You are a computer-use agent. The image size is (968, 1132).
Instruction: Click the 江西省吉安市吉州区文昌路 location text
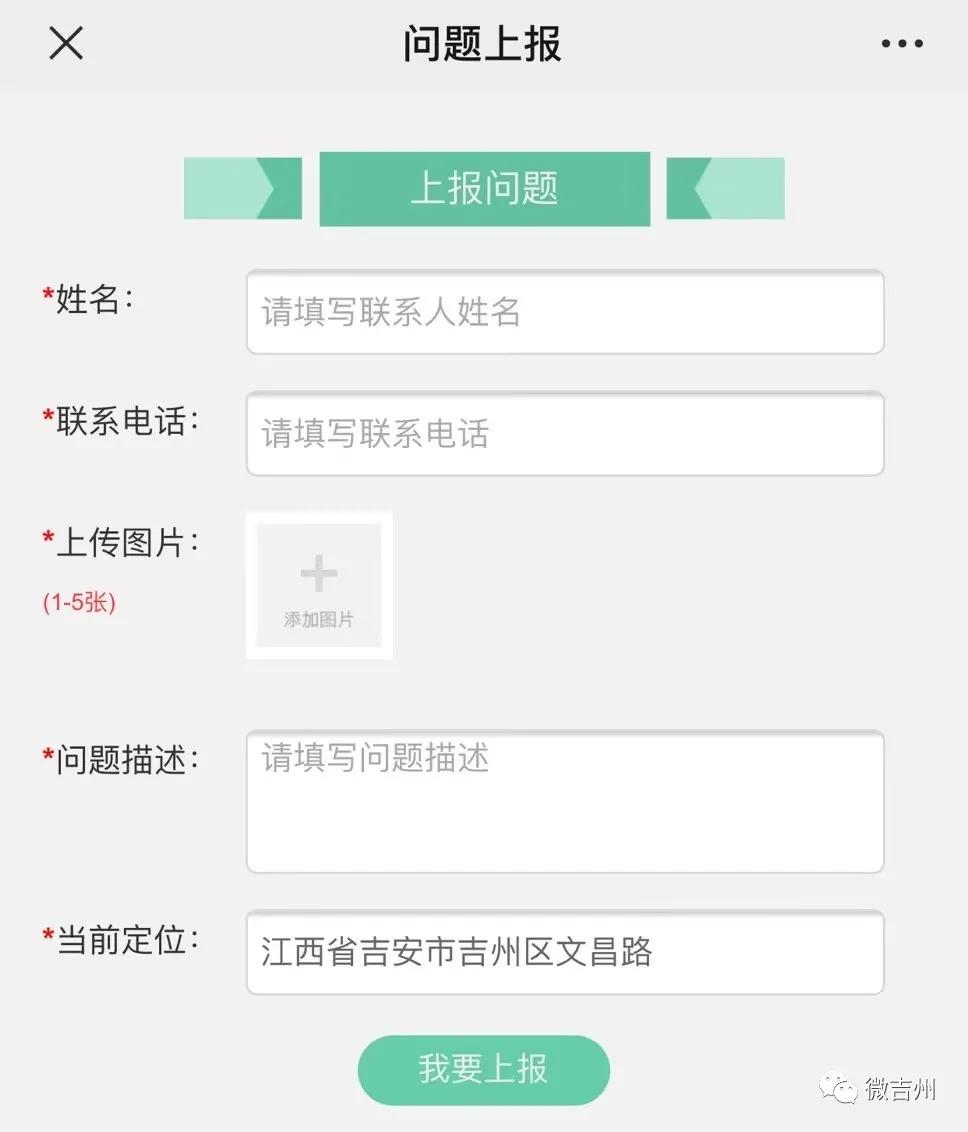(455, 953)
